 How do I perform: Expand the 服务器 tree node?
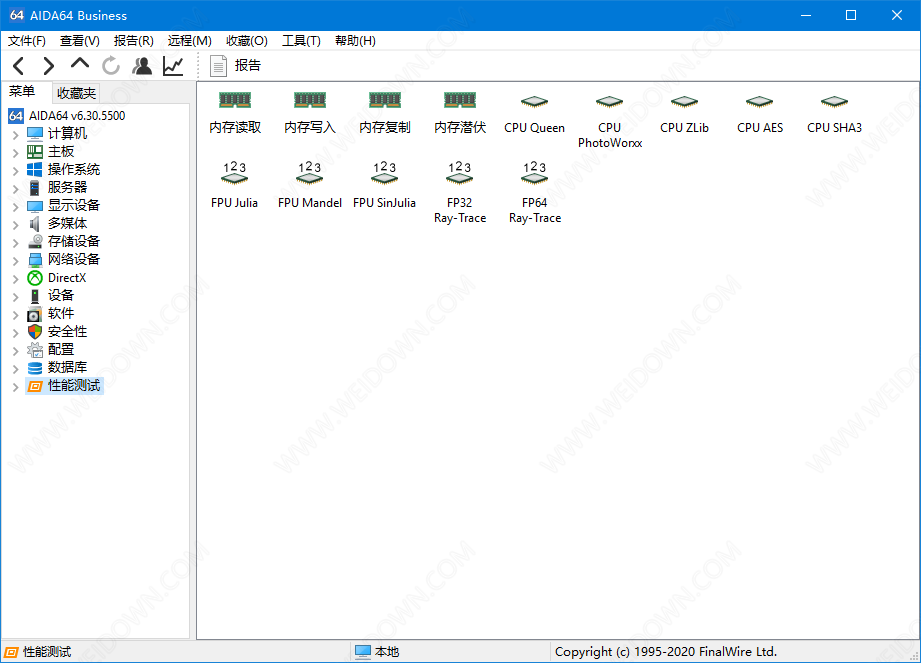[x=15, y=189]
